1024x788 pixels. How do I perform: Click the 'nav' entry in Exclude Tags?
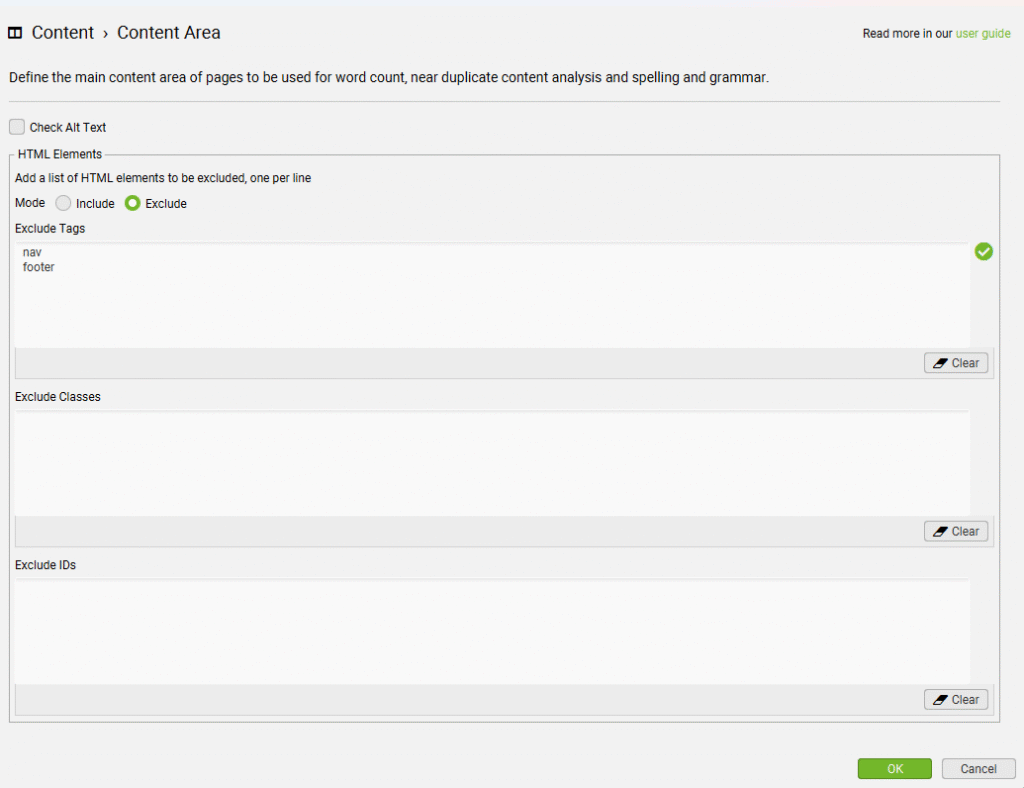coord(32,252)
